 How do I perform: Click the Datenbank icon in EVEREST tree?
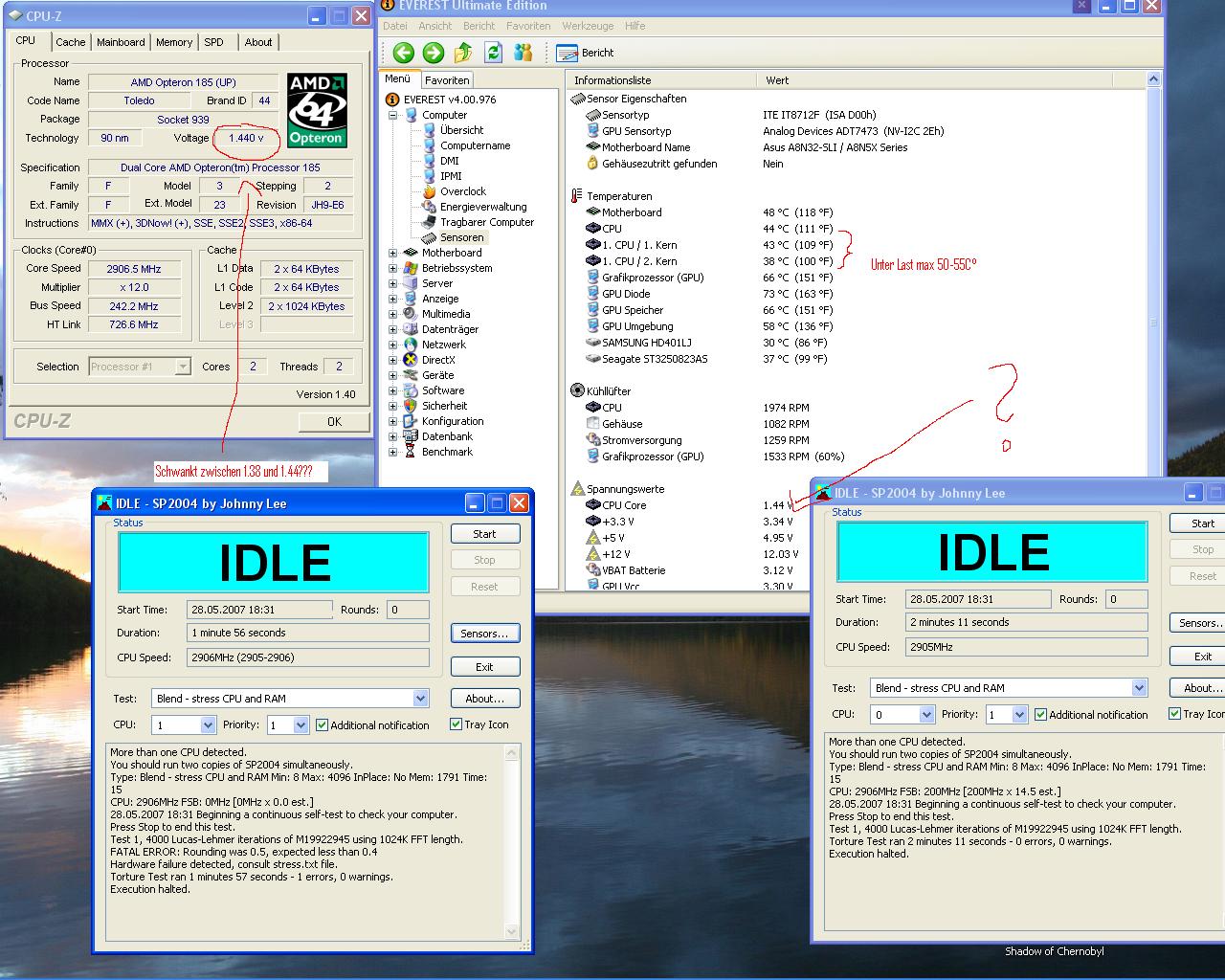coord(412,436)
